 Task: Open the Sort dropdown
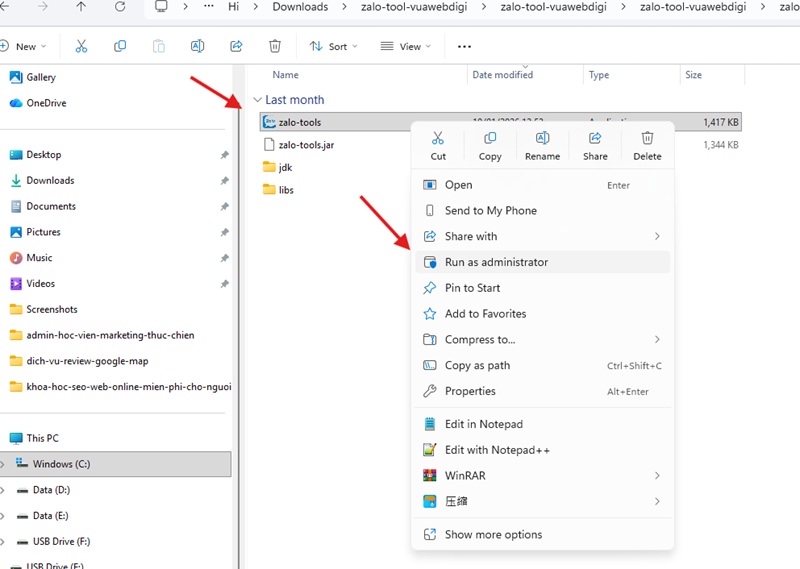click(x=334, y=46)
